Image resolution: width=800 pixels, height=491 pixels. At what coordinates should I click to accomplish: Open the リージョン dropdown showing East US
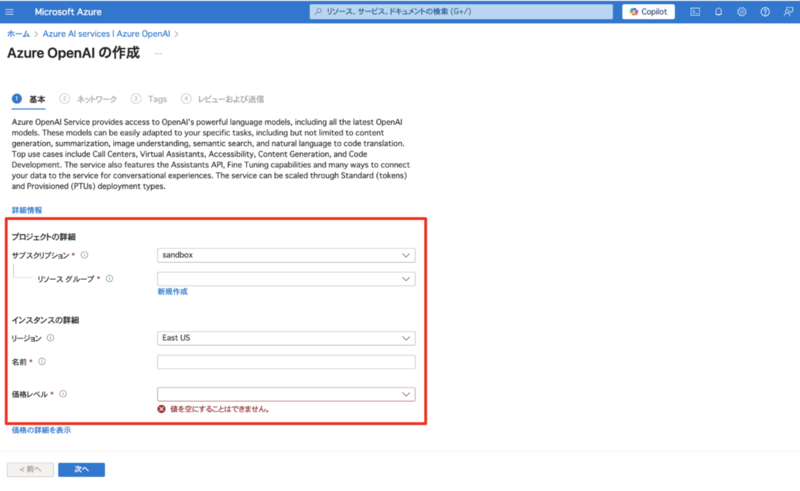[286, 338]
